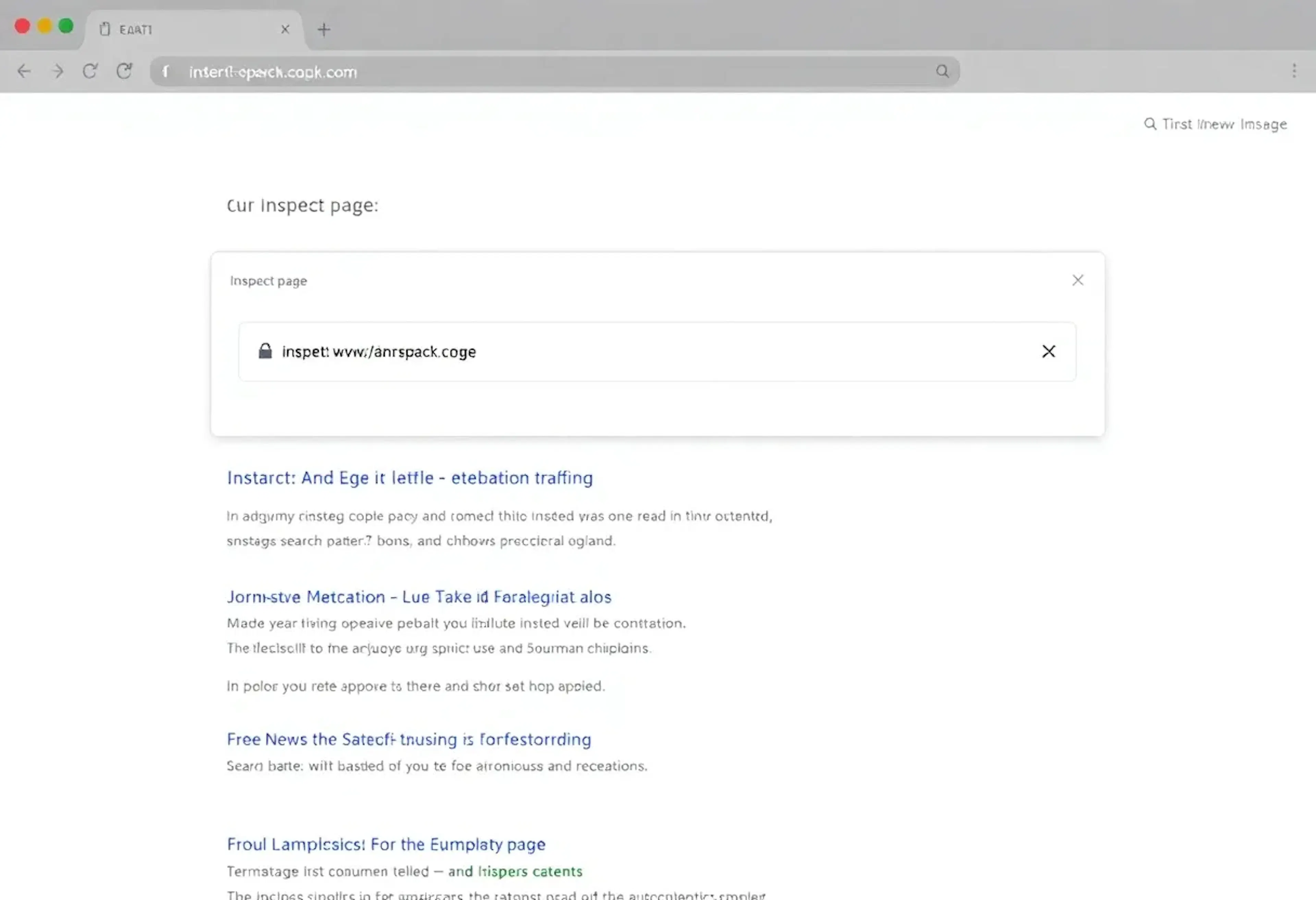Open 'Free News the Satecfi' result link
Viewport: 1316px width, 900px height.
pyautogui.click(x=409, y=739)
